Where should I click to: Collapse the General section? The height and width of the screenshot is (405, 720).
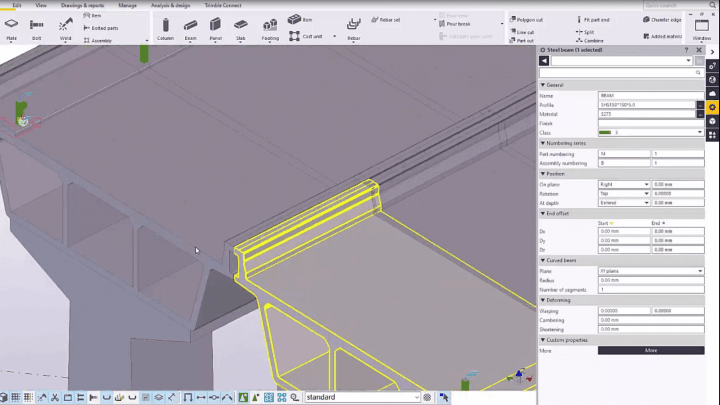(543, 85)
